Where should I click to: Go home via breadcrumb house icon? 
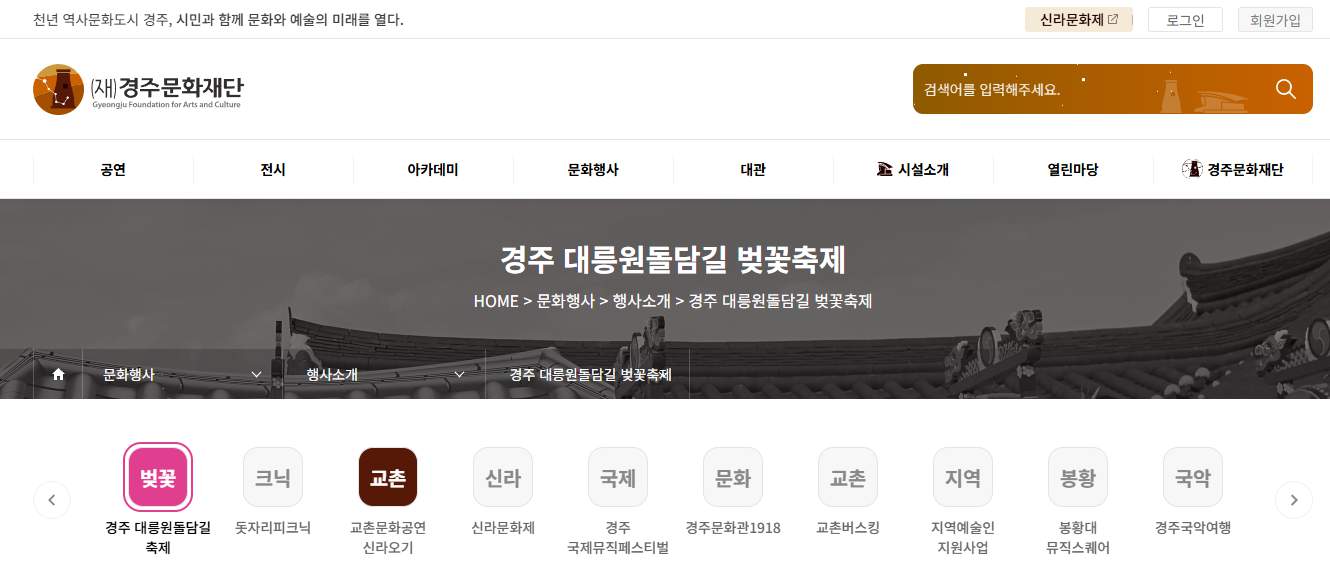[58, 374]
